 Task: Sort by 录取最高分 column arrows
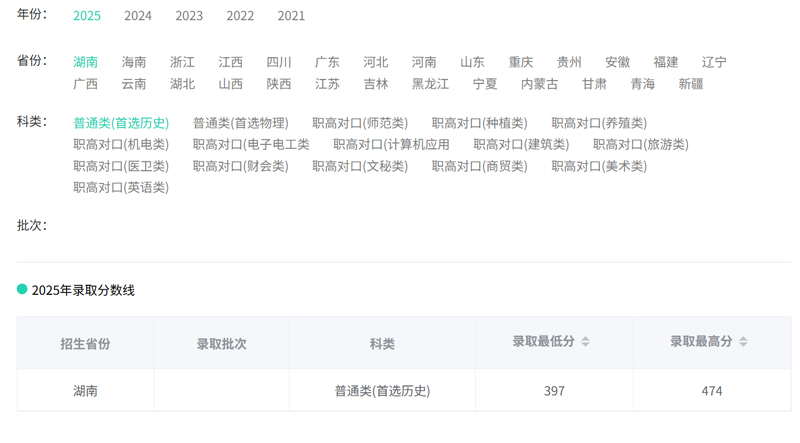click(742, 342)
